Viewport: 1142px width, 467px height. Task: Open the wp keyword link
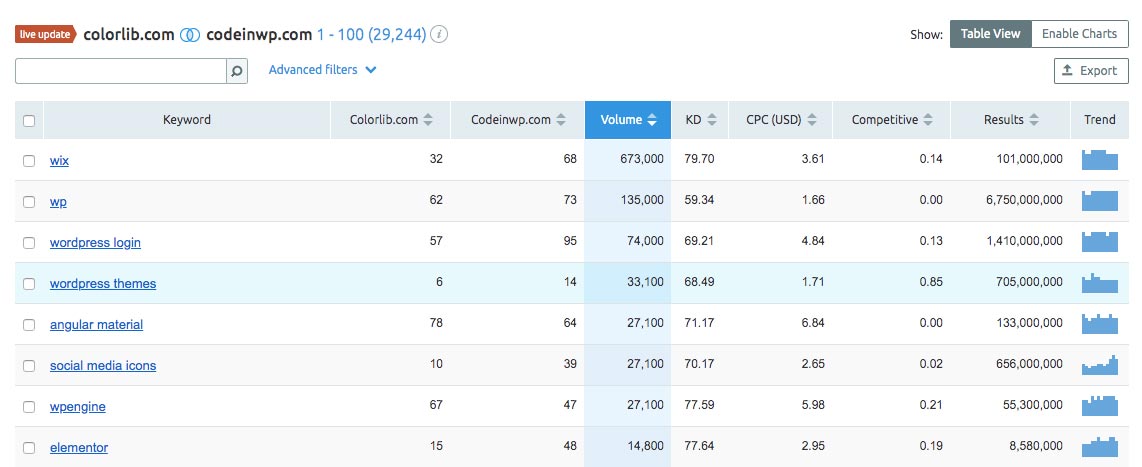tap(58, 202)
